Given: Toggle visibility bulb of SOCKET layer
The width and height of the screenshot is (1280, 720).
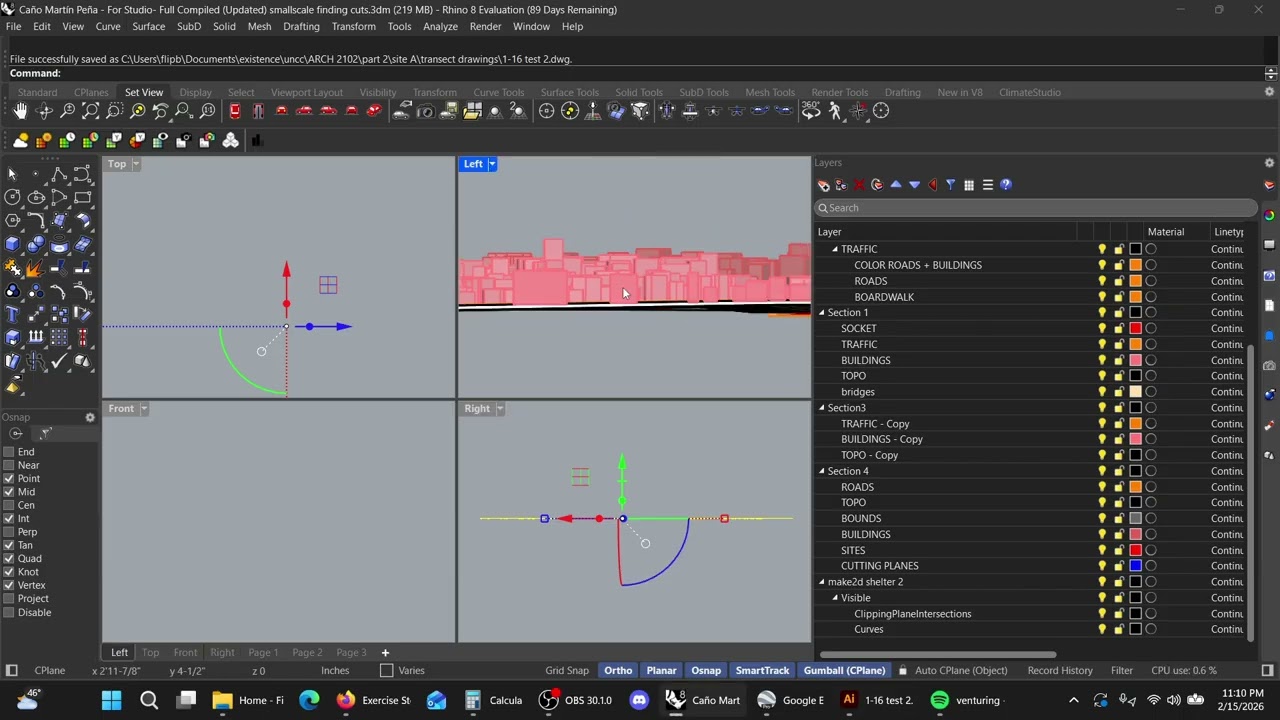Looking at the screenshot, I should [x=1102, y=328].
